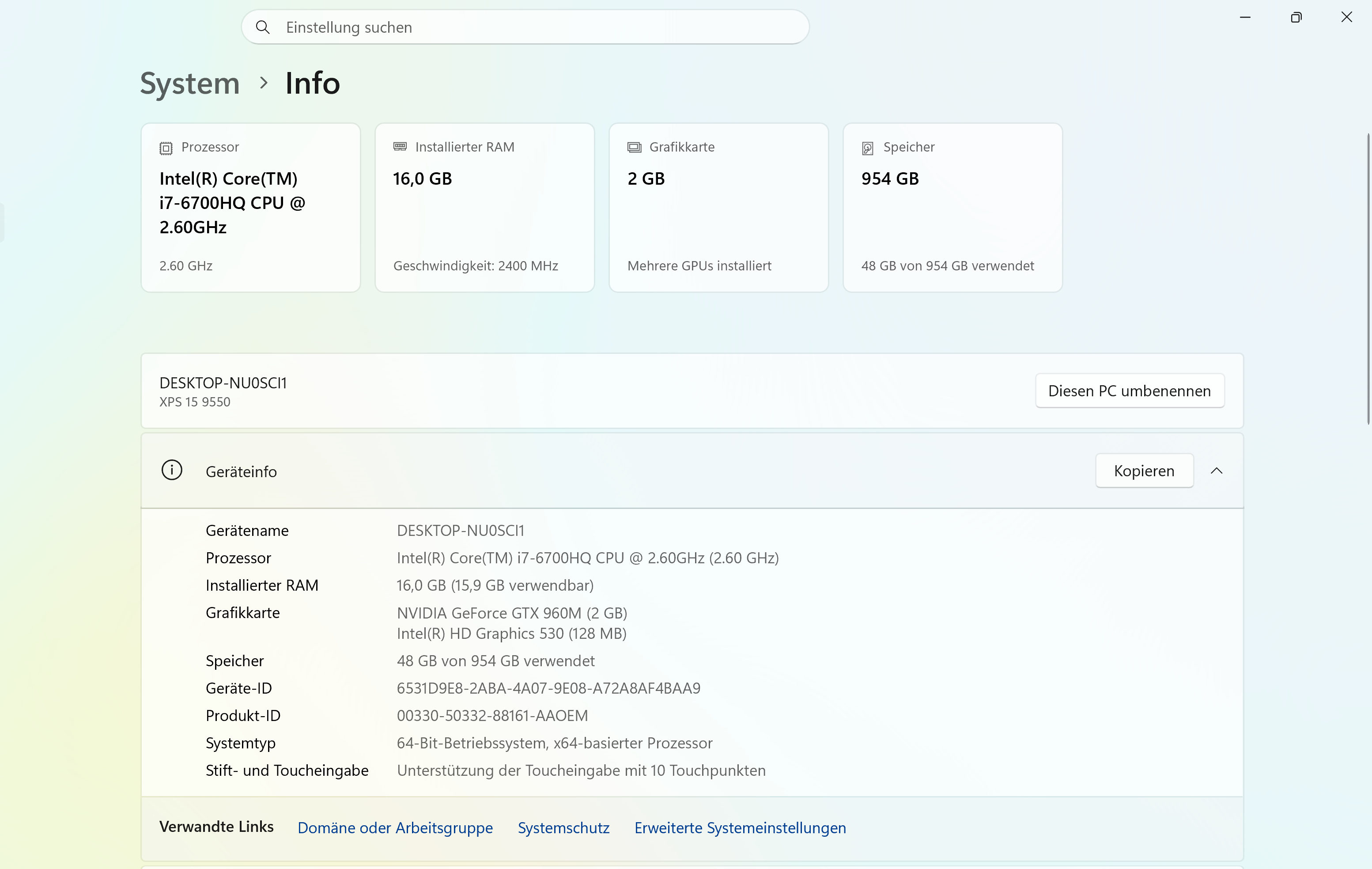
Task: Click the Grafikkarte card icon
Action: click(x=634, y=147)
